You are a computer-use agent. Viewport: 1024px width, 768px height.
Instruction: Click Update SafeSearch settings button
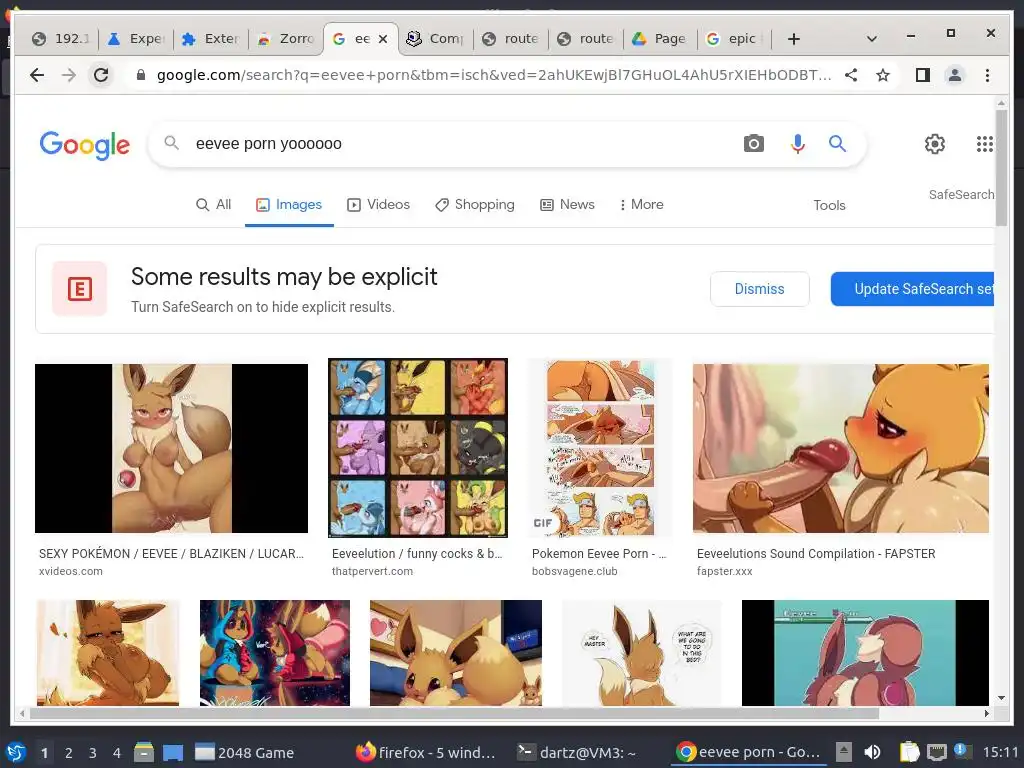(912, 289)
